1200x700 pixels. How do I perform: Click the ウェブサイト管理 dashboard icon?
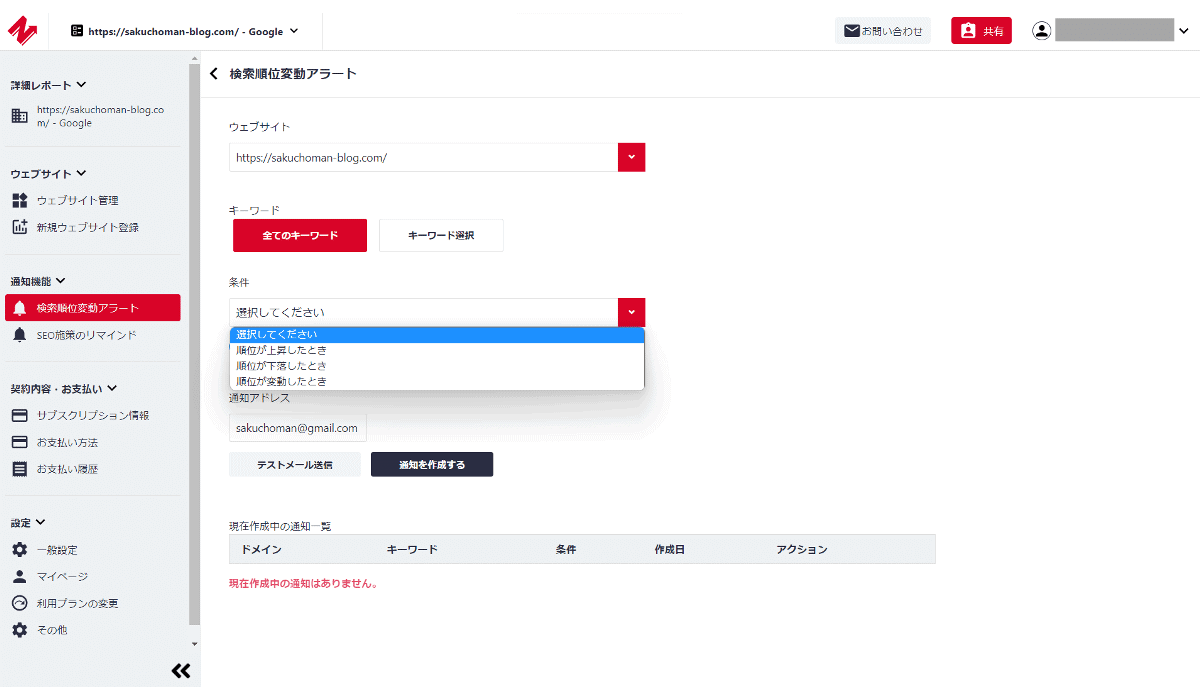(x=20, y=201)
